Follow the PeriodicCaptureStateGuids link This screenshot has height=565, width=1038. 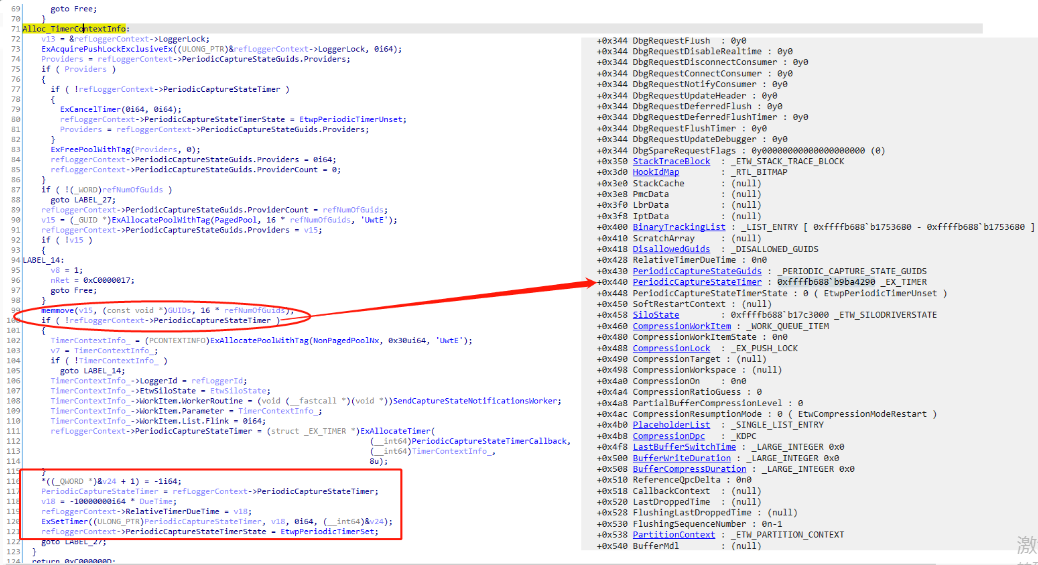point(696,271)
